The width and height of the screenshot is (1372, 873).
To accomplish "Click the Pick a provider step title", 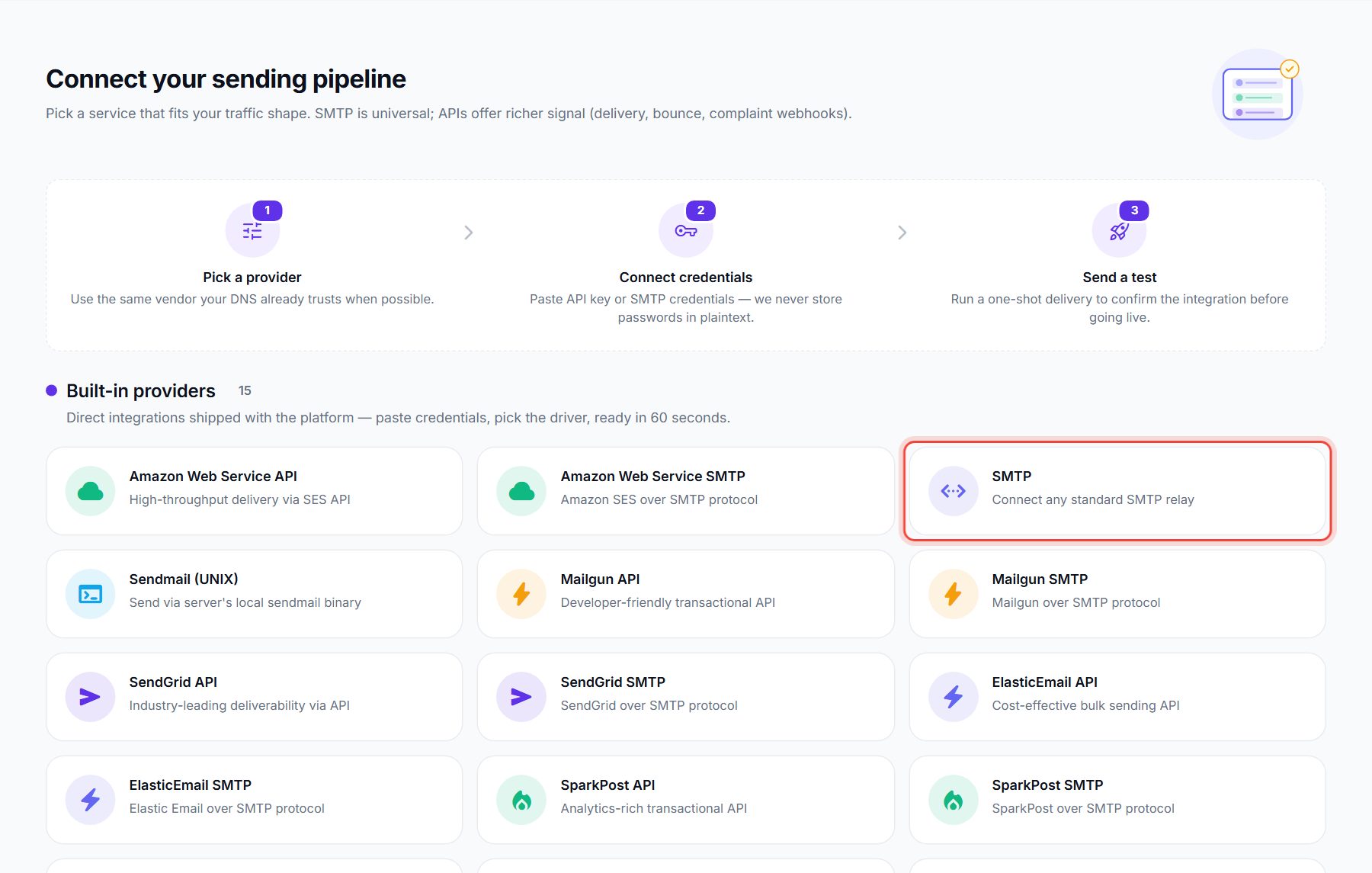I will click(x=252, y=278).
